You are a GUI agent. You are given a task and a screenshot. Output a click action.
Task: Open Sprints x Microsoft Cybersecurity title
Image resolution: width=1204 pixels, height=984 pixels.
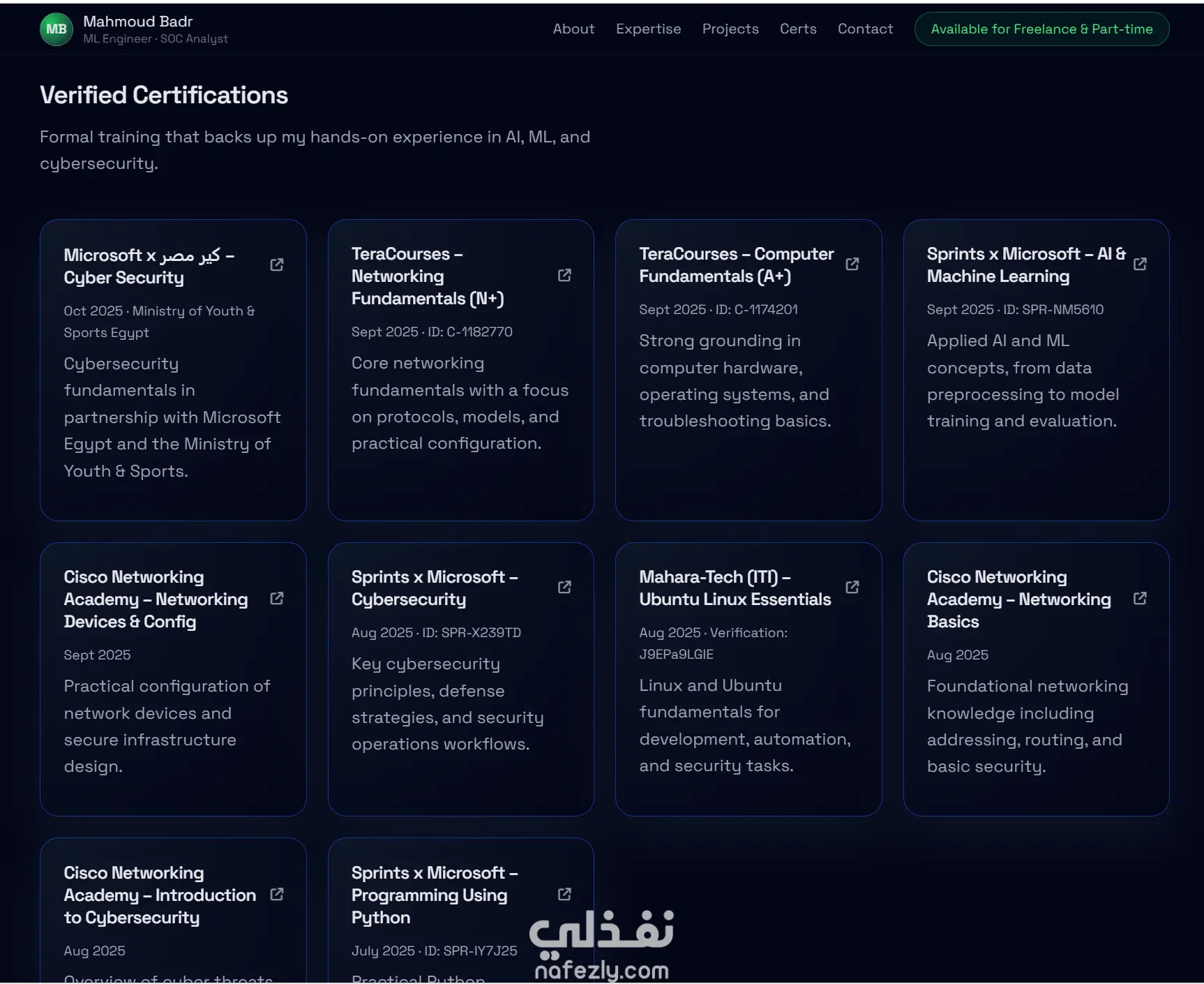point(435,588)
